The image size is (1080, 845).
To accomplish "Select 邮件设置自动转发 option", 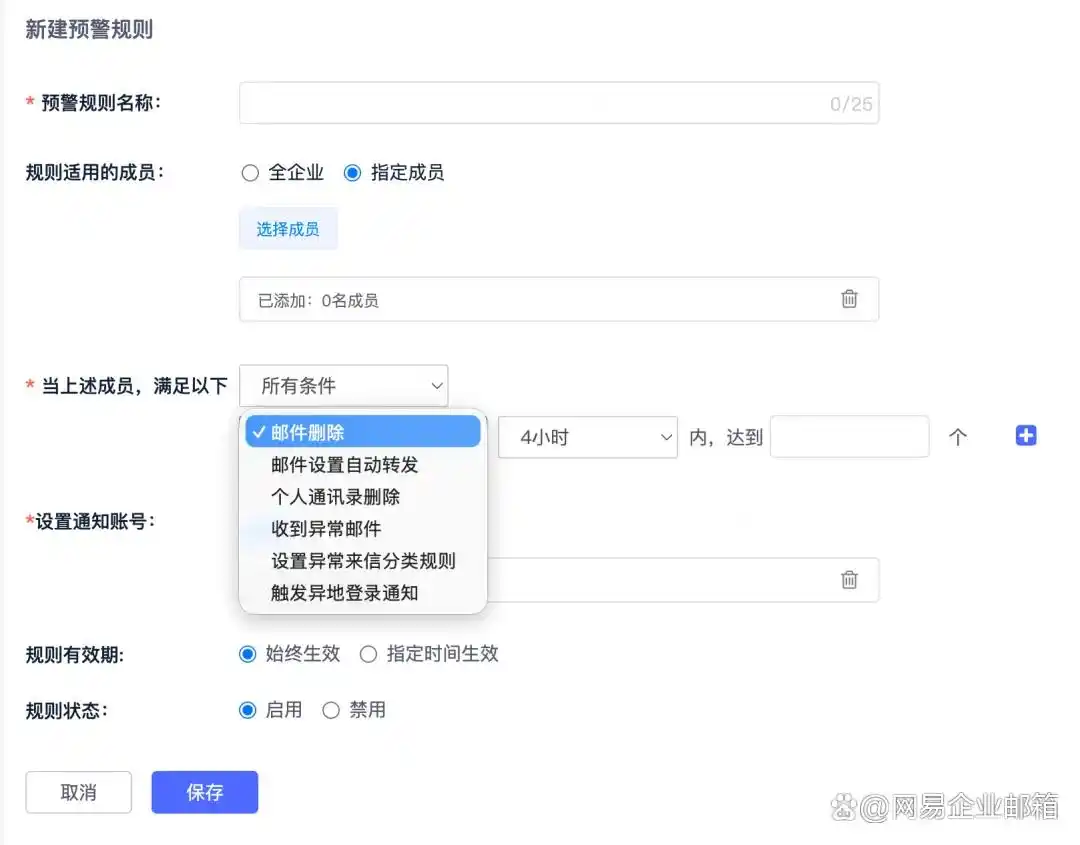I will (344, 464).
